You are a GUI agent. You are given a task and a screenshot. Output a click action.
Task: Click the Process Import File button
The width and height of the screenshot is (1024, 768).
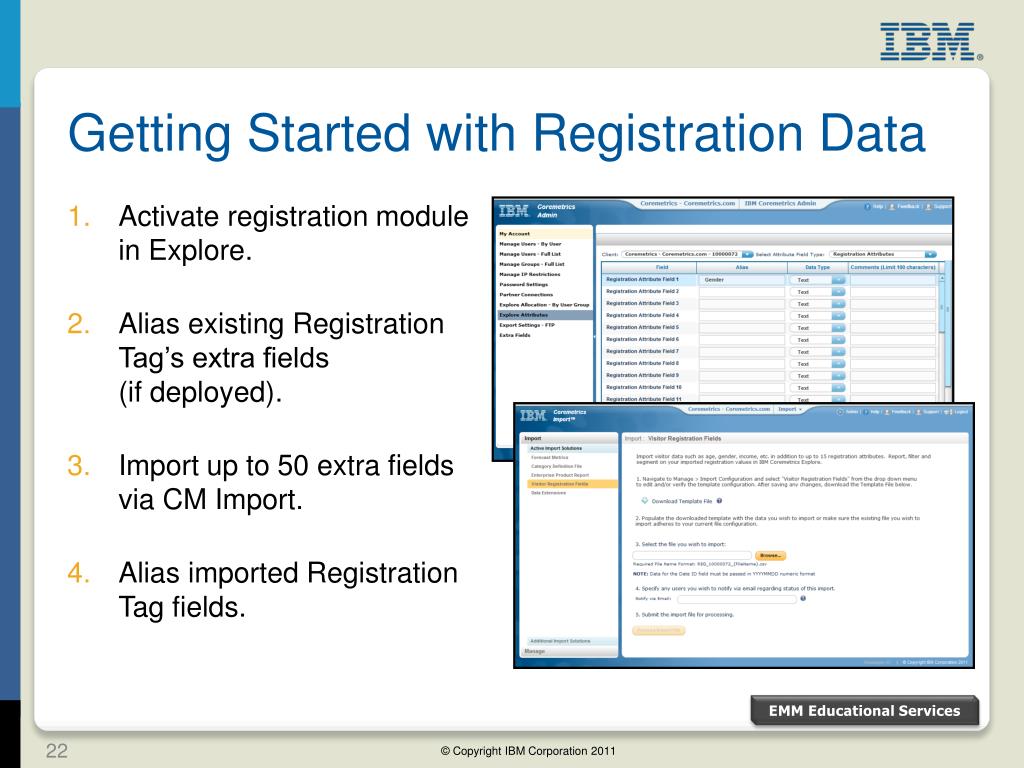pyautogui.click(x=658, y=630)
